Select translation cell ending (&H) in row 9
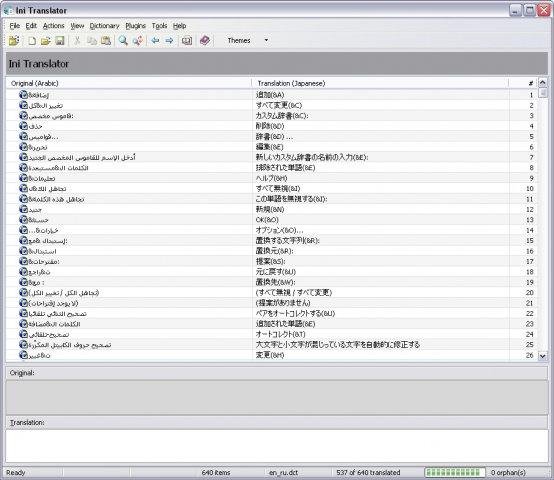 tap(272, 178)
